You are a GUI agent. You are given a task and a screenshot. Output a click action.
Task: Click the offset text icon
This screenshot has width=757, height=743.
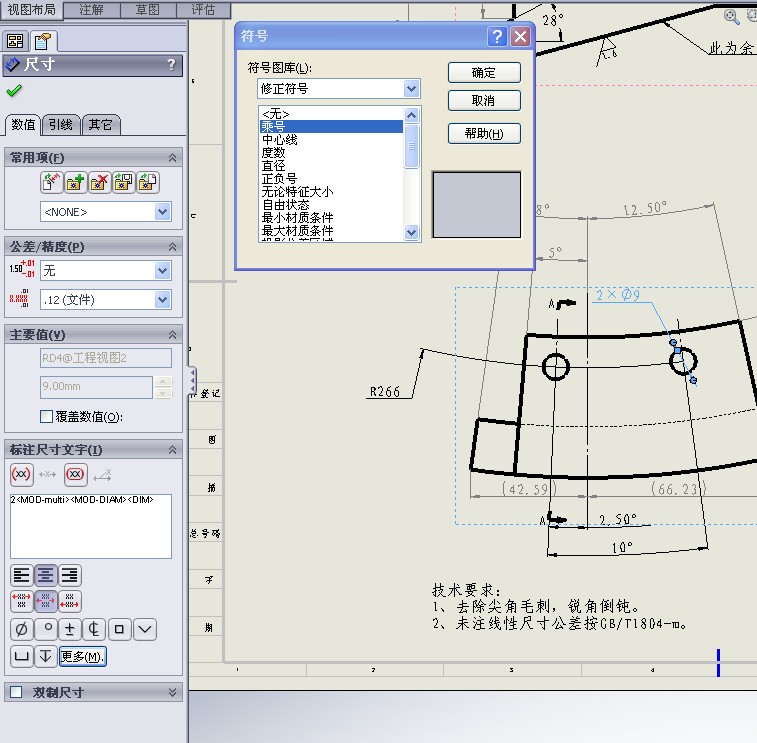coord(102,475)
